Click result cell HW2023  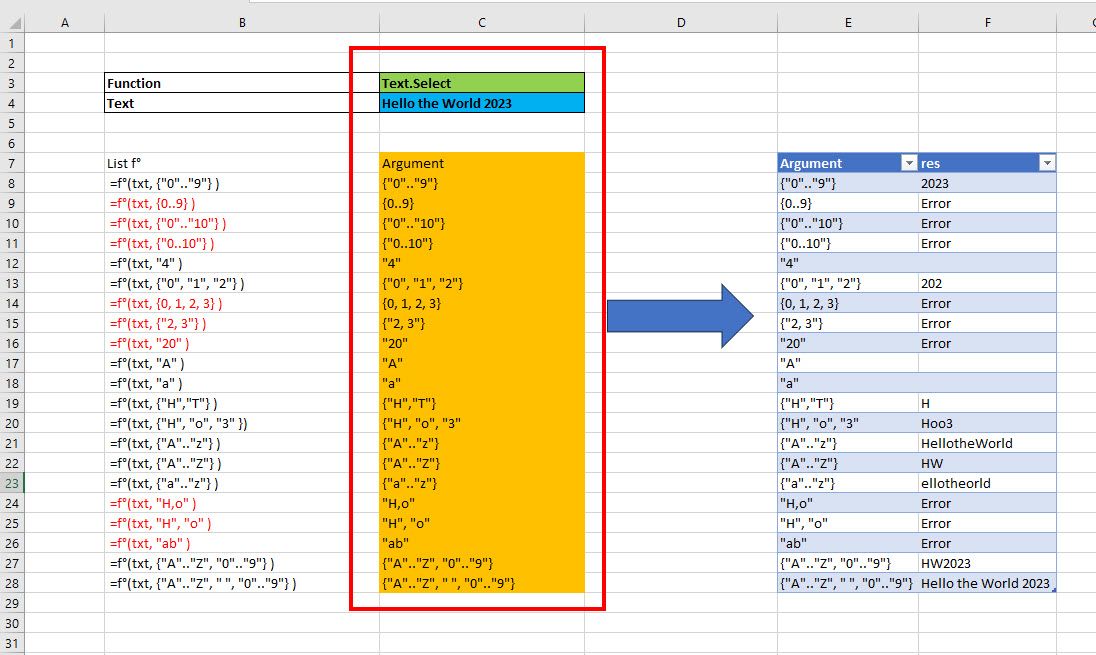coord(987,563)
